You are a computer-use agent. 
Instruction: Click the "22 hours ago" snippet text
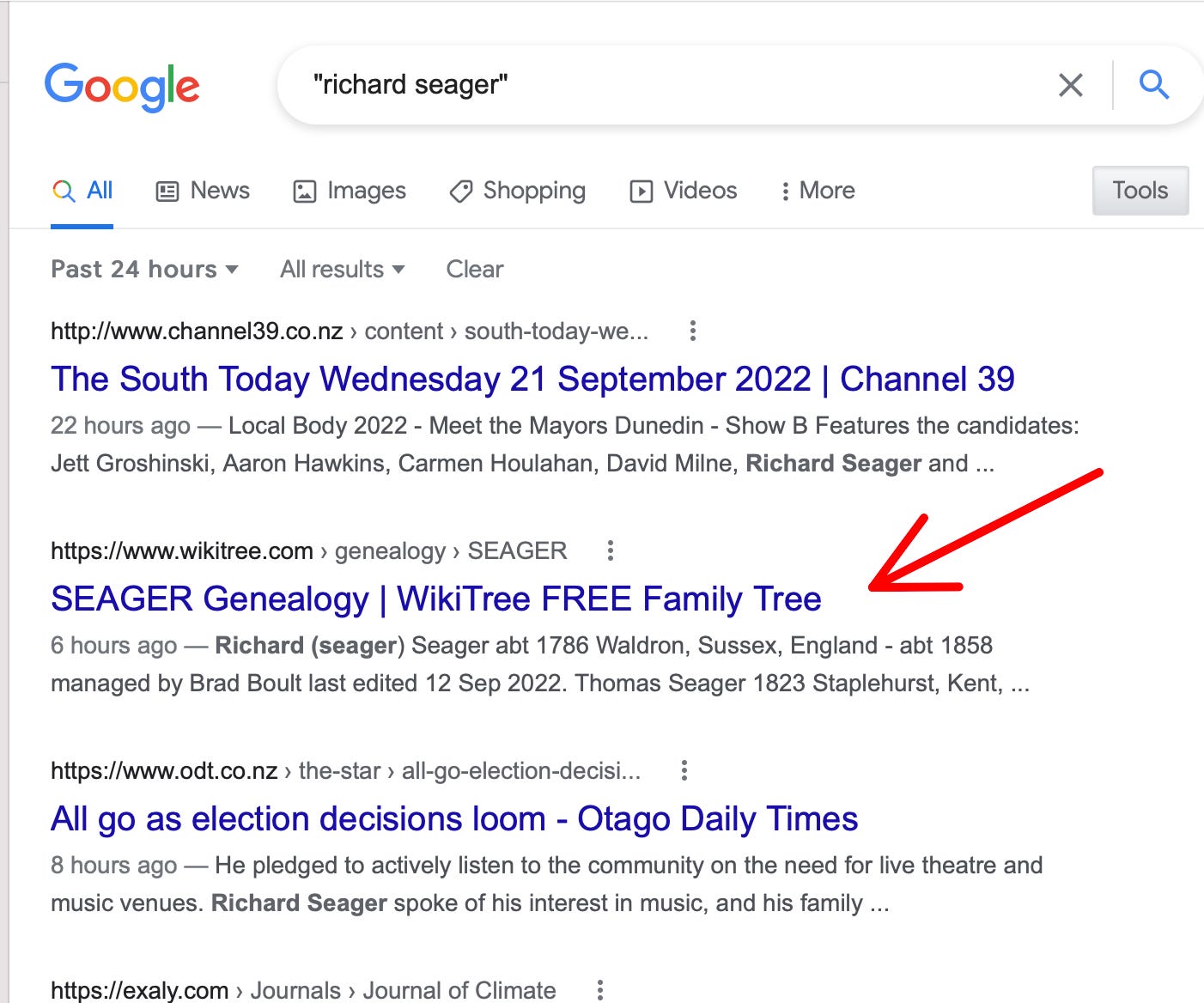[120, 426]
